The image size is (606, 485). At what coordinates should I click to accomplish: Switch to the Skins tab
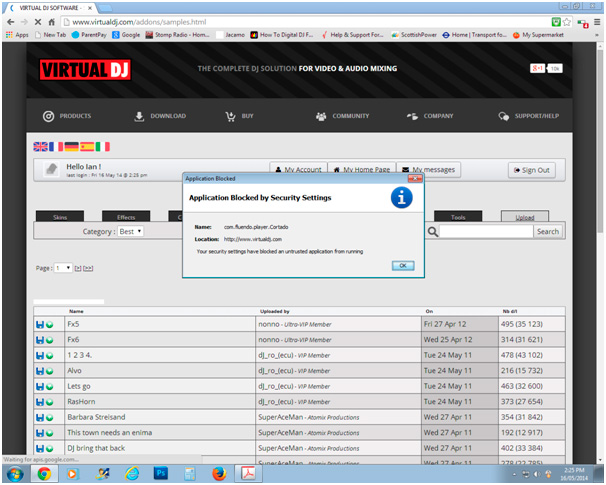(x=60, y=217)
